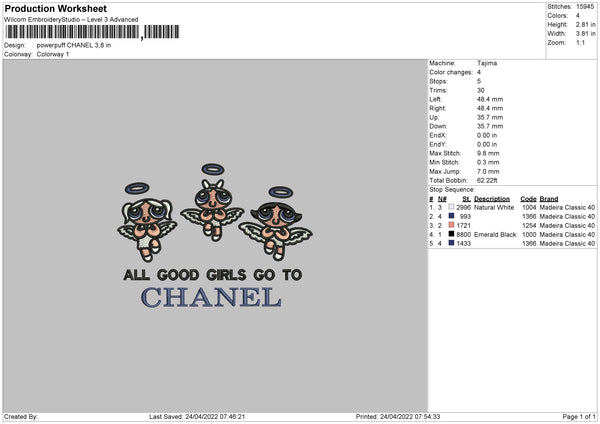
Task: Click the blue swatch beside 1433 stitches
Action: [x=451, y=243]
